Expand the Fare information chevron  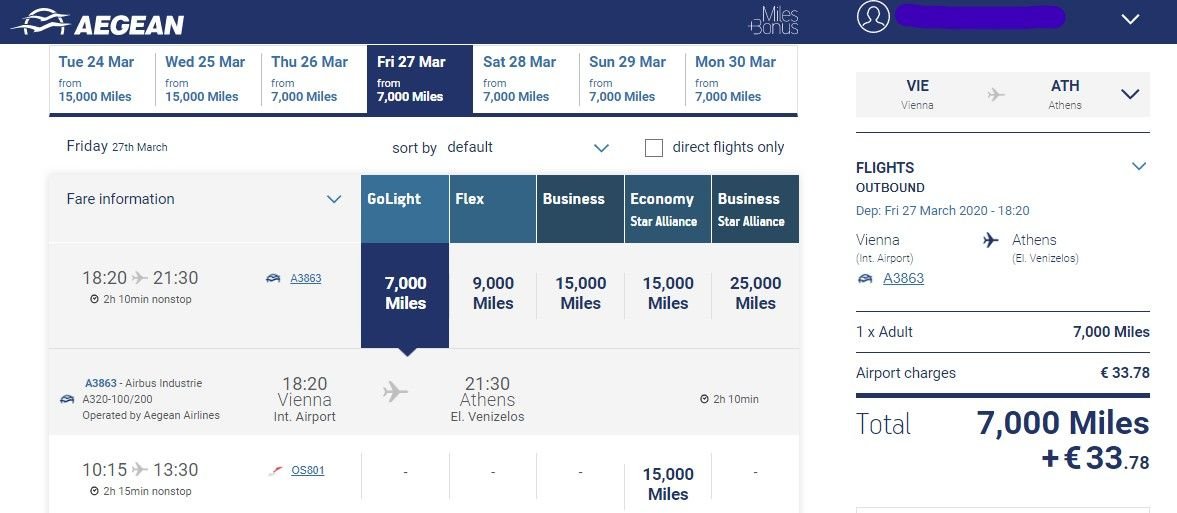[334, 200]
